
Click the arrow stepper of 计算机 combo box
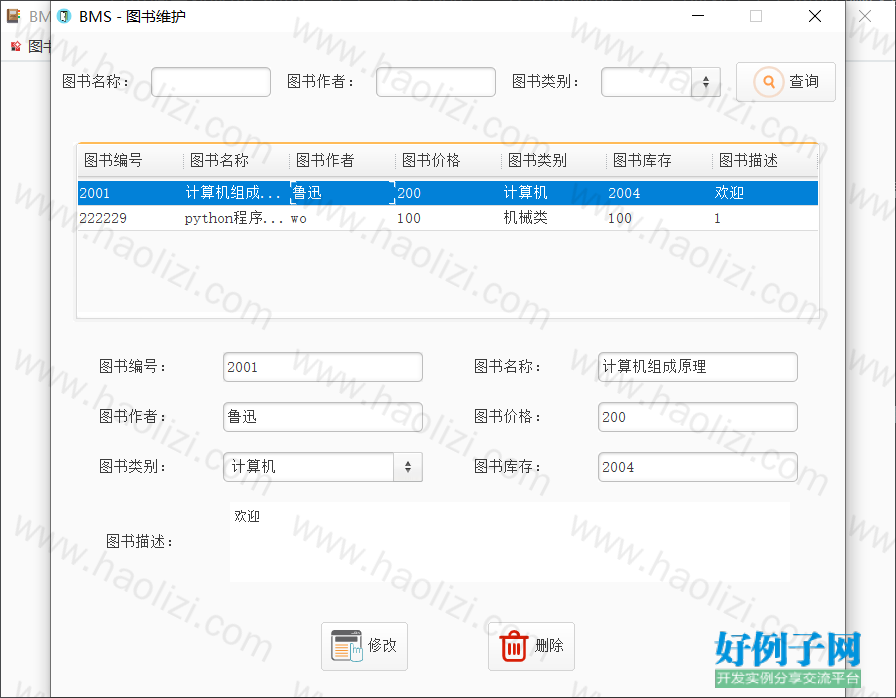tap(408, 467)
